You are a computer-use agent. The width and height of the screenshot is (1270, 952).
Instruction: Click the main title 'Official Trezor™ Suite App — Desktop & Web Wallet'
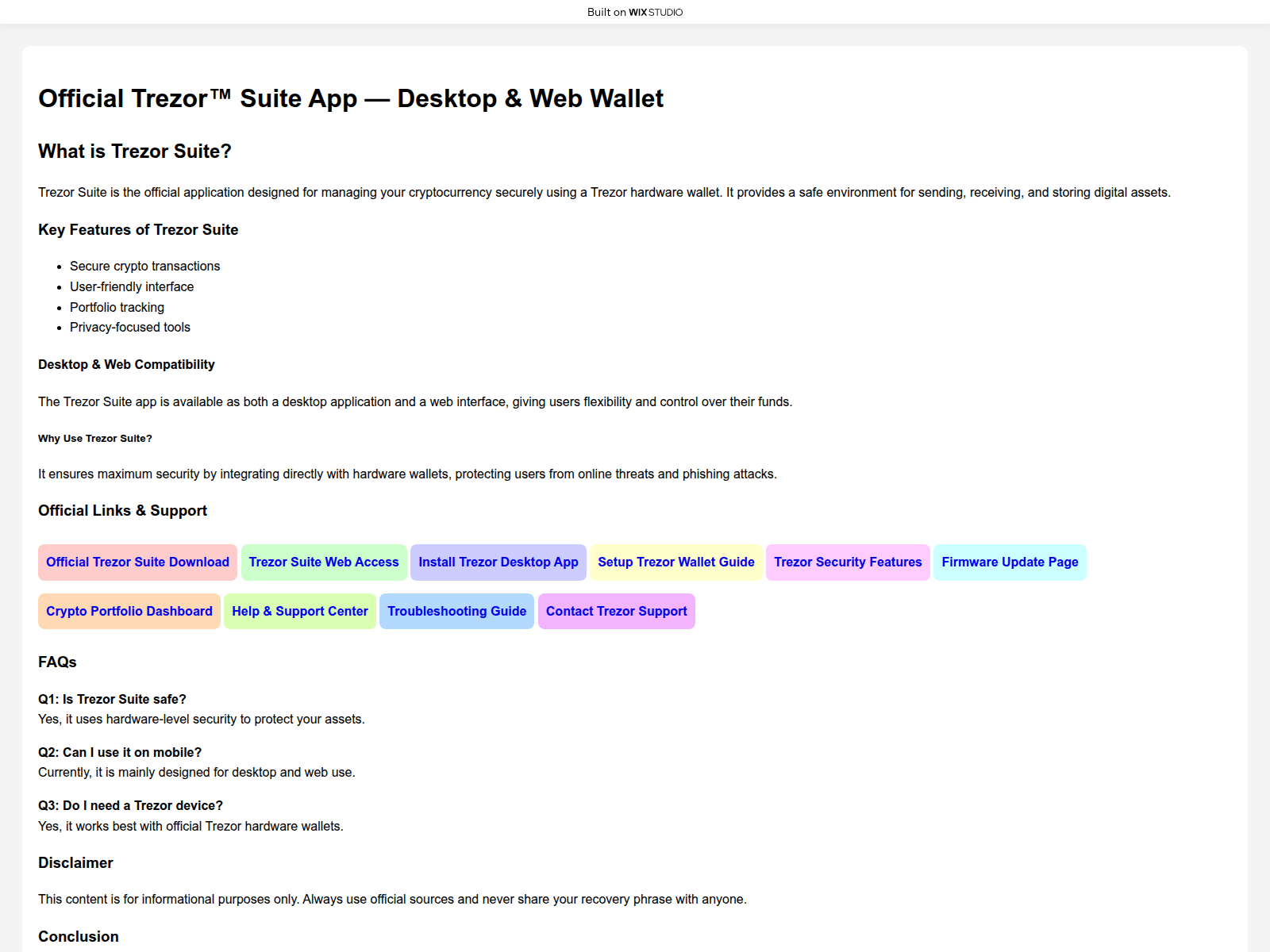tap(351, 98)
